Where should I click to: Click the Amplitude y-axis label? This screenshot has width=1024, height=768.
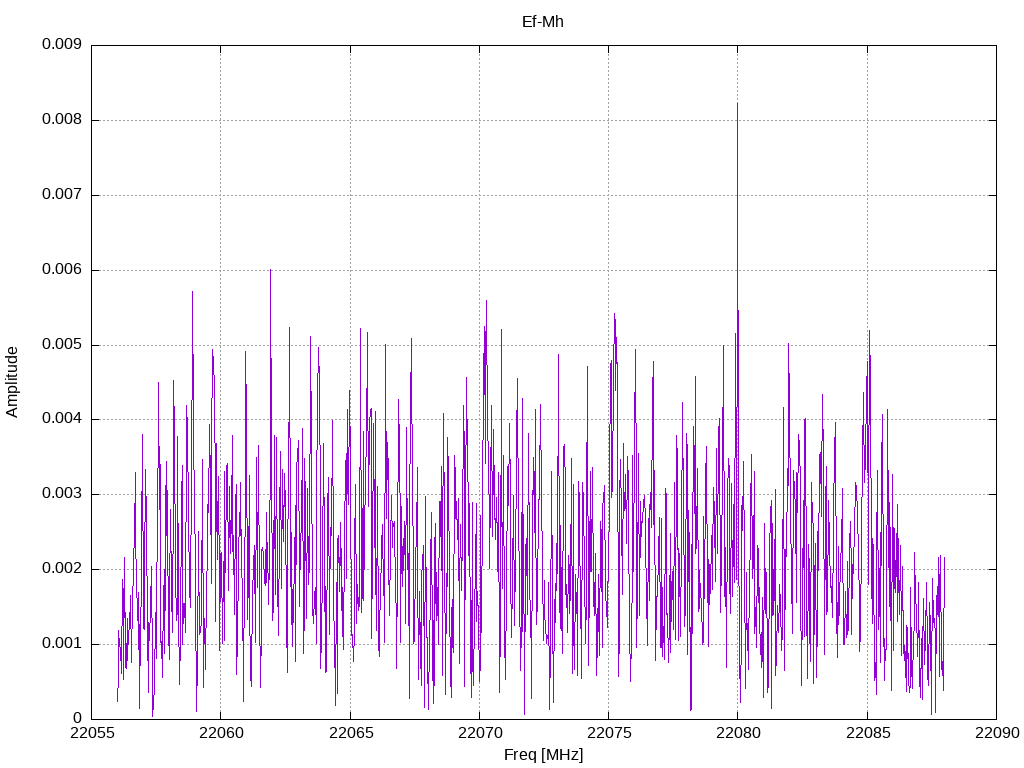(12, 381)
